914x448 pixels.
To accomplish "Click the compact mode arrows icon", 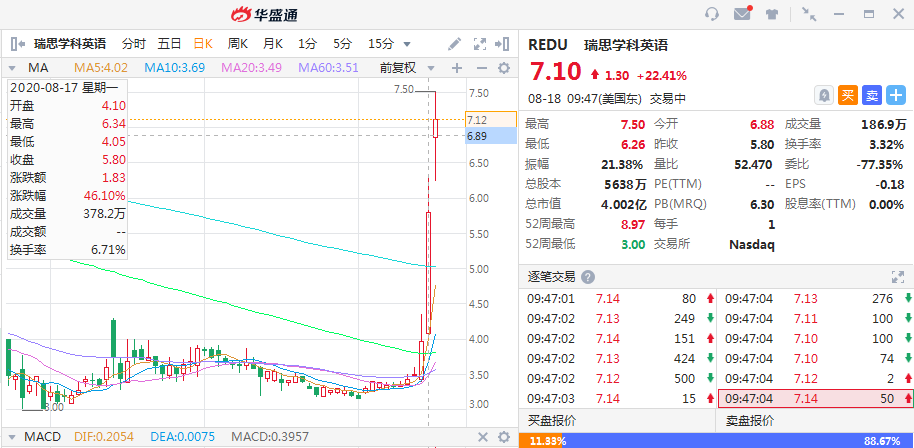I will [x=808, y=14].
